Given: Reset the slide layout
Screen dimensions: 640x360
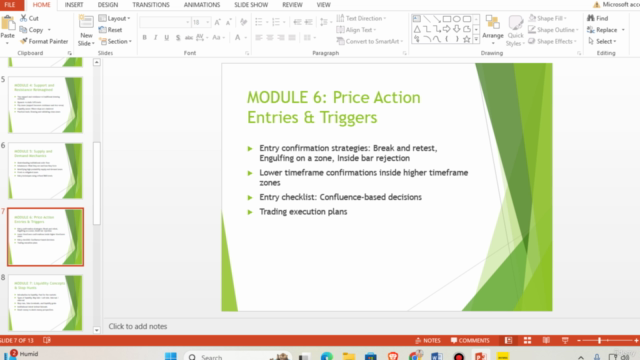Looking at the screenshot, I should (x=111, y=30).
